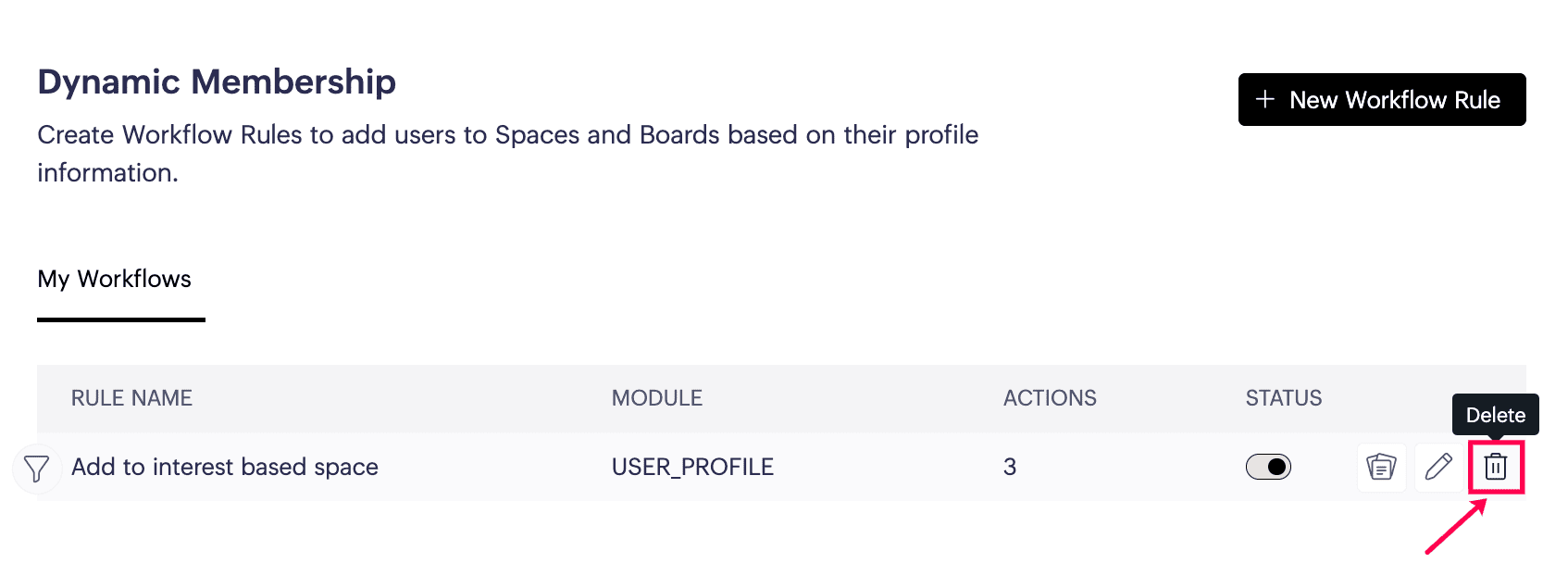Viewport: 1568px width, 563px height.
Task: Open the stacked documents logs icon
Action: pos(1381,467)
